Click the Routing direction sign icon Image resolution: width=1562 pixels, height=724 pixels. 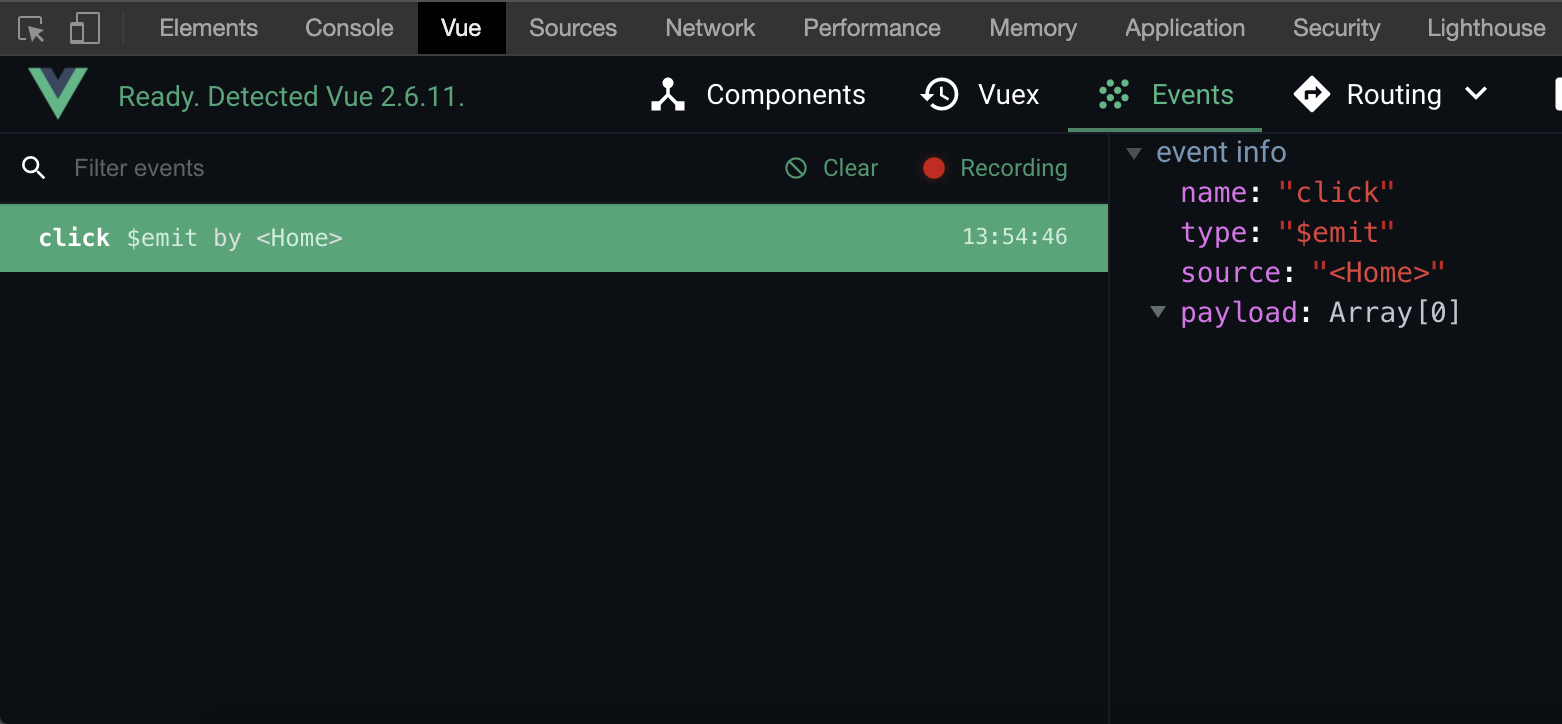[x=1311, y=95]
